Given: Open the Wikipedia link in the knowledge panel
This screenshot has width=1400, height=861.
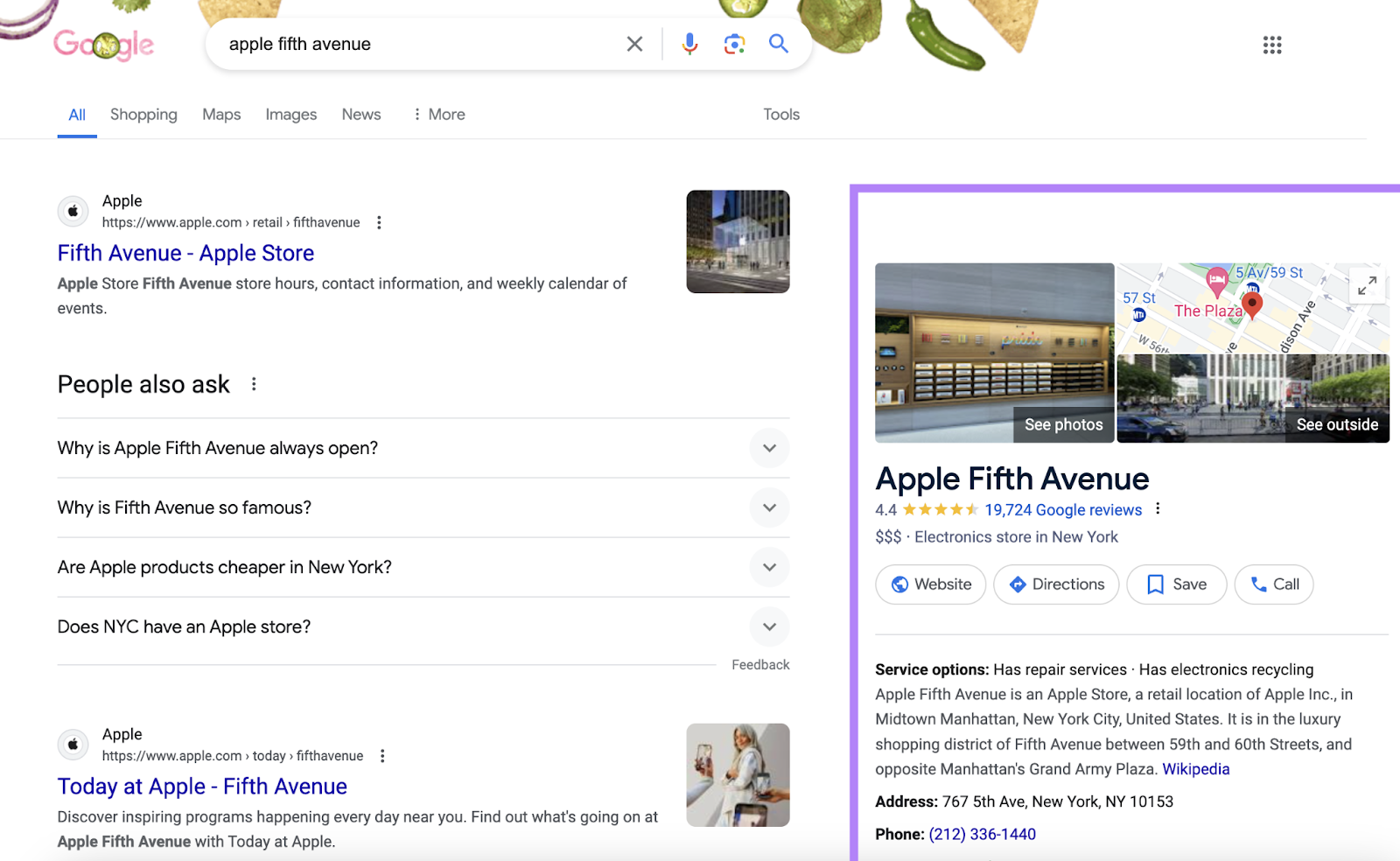Looking at the screenshot, I should [1196, 769].
